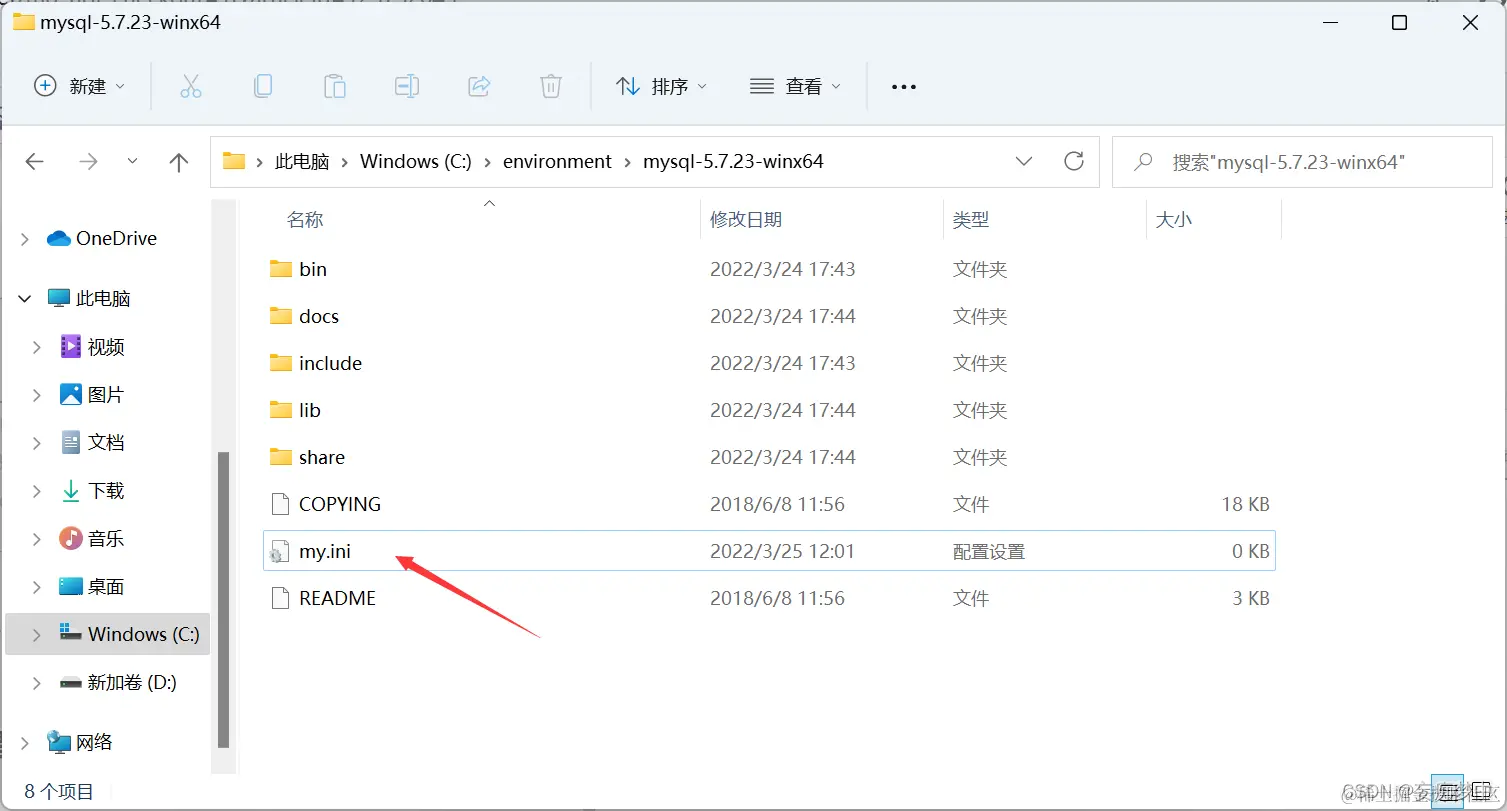Screen dimensions: 1507x811
Task: Click the Paste clipboard icon
Action: click(x=335, y=86)
